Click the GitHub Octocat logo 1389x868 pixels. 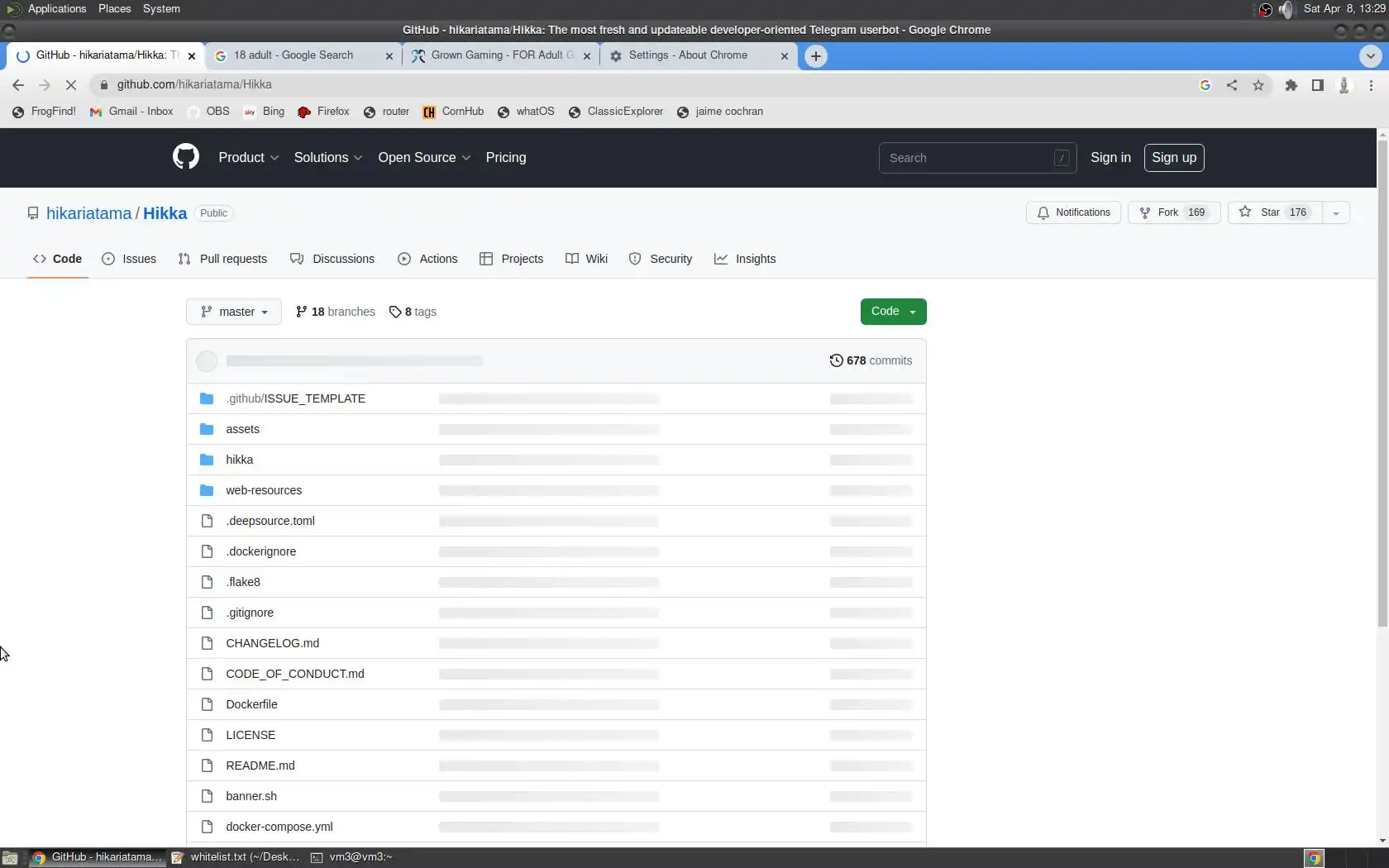[186, 157]
